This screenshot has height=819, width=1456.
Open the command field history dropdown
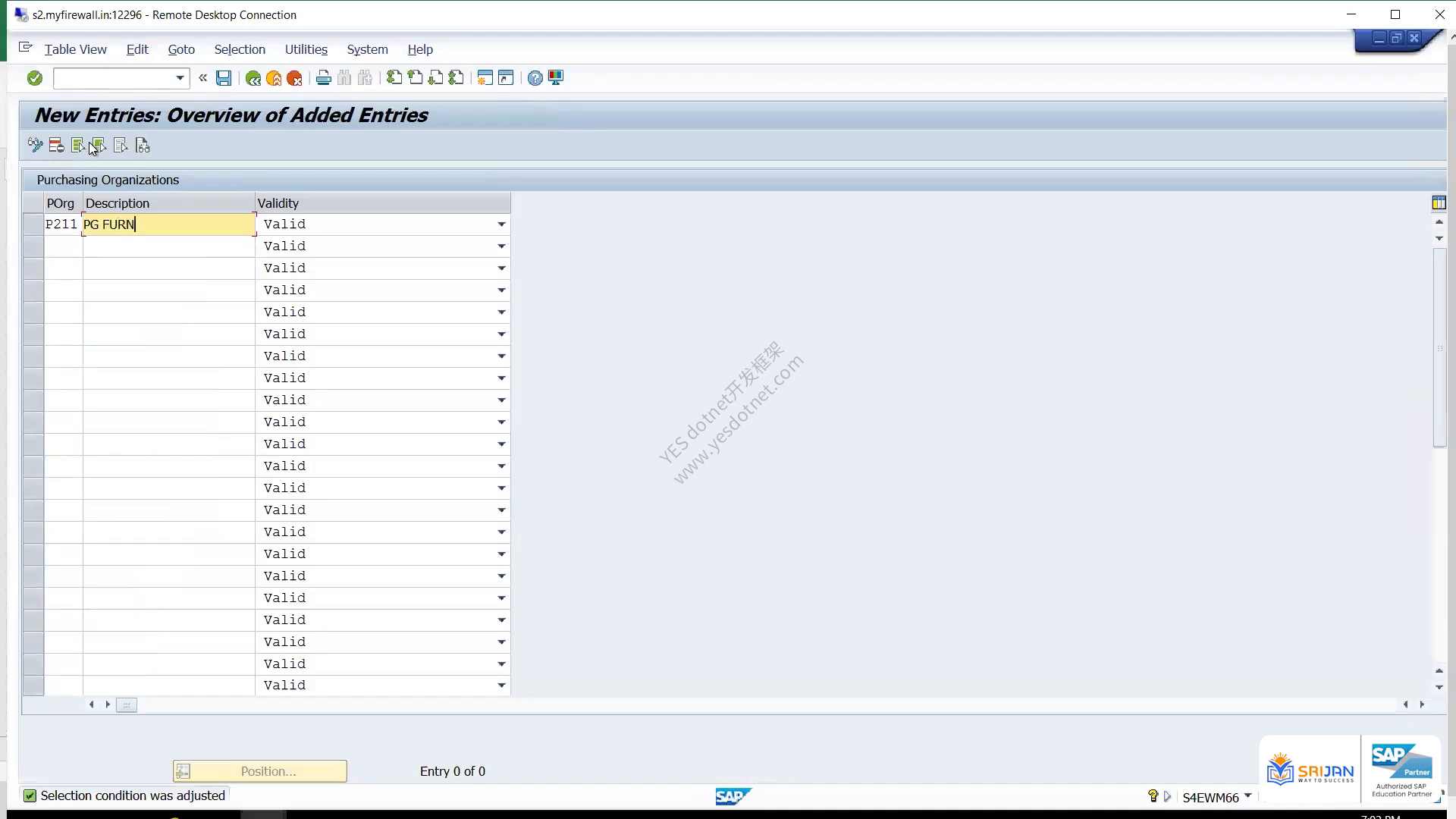click(x=180, y=78)
